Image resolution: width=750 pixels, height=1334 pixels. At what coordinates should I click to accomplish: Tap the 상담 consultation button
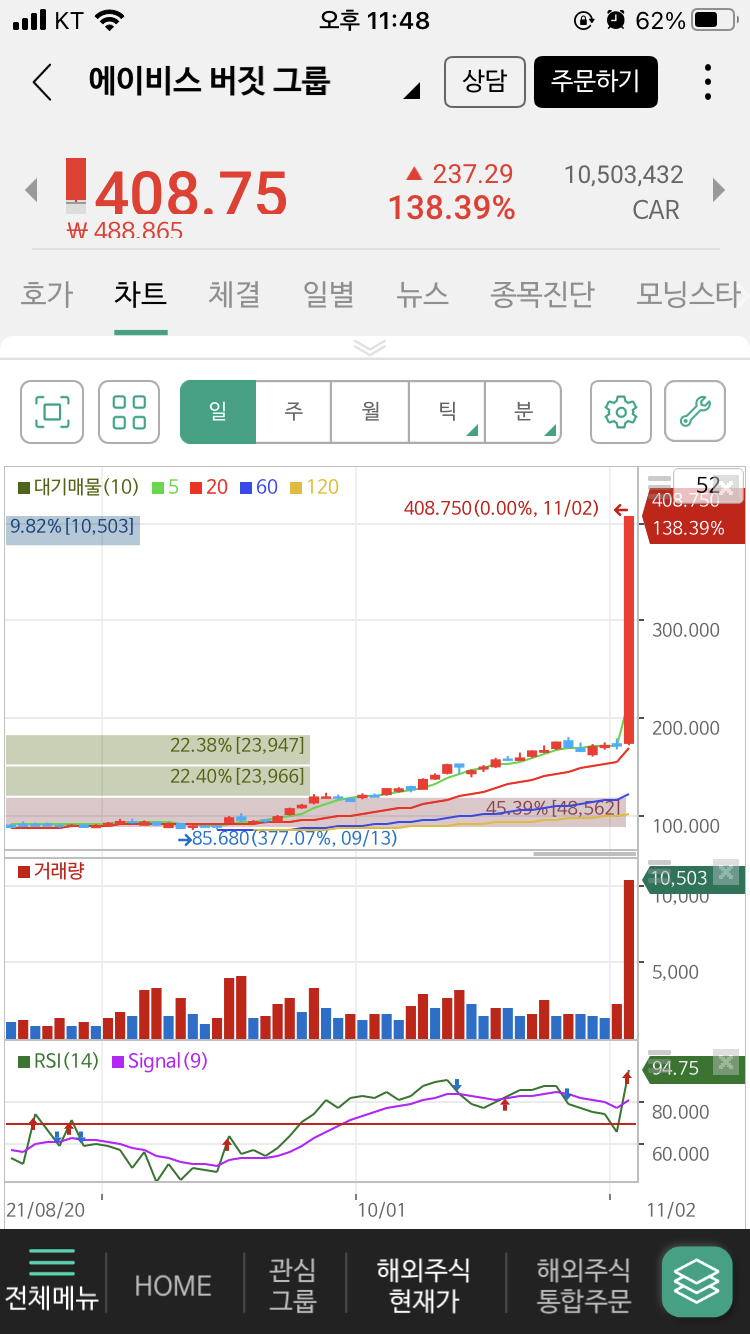tap(485, 82)
